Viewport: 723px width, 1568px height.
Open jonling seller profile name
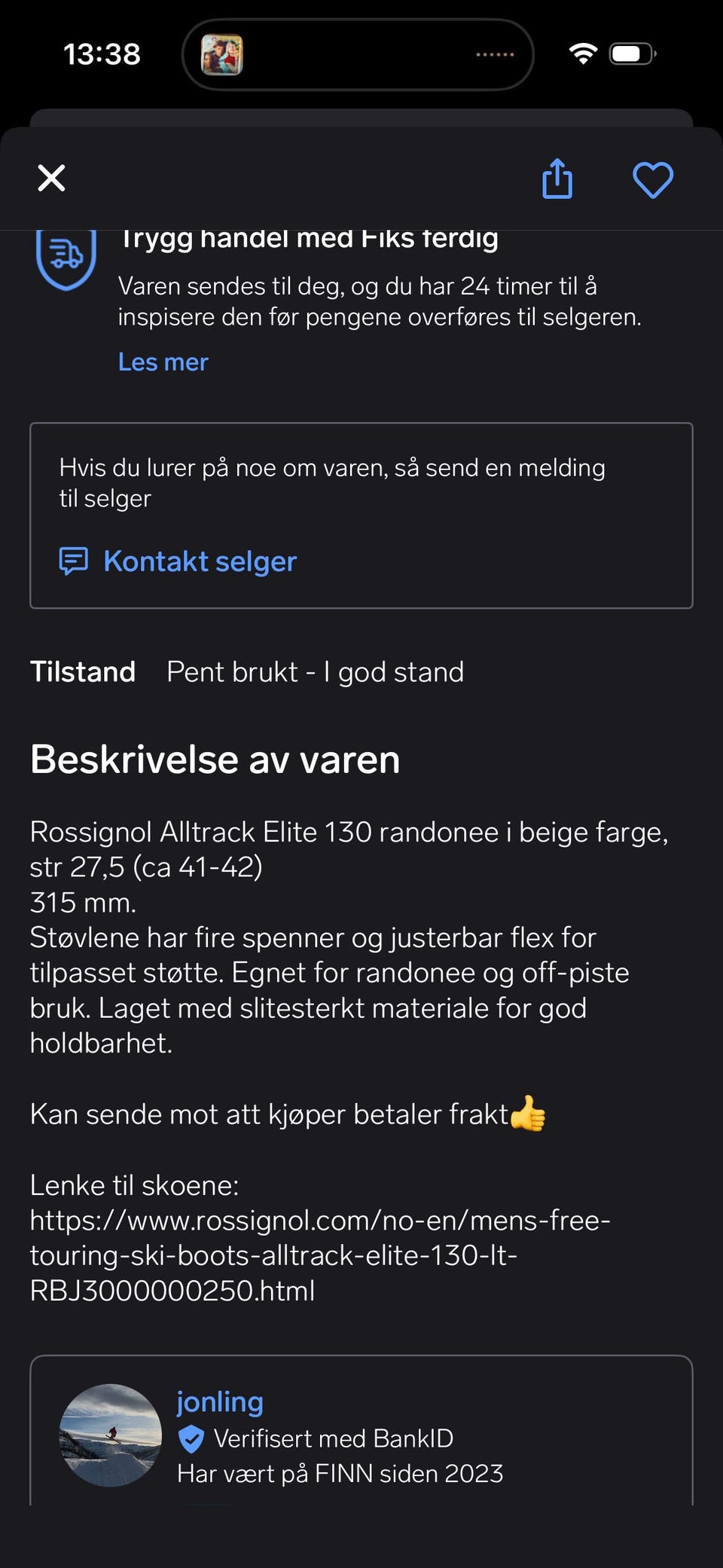coord(220,1401)
